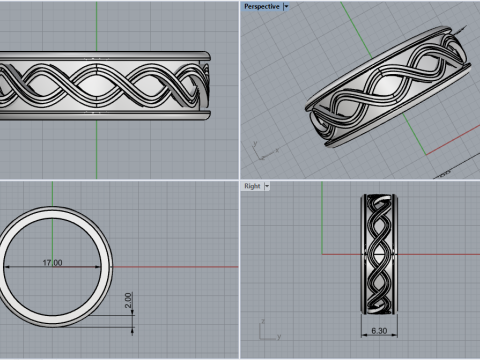Select the 2.00 thickness dimension text
Image resolution: width=480 pixels, height=360 pixels.
click(128, 300)
